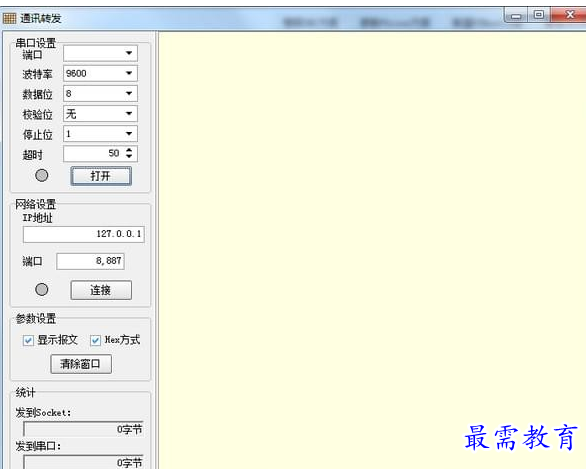The image size is (586, 469).
Task: Click the 连接 button
Action: click(x=101, y=290)
